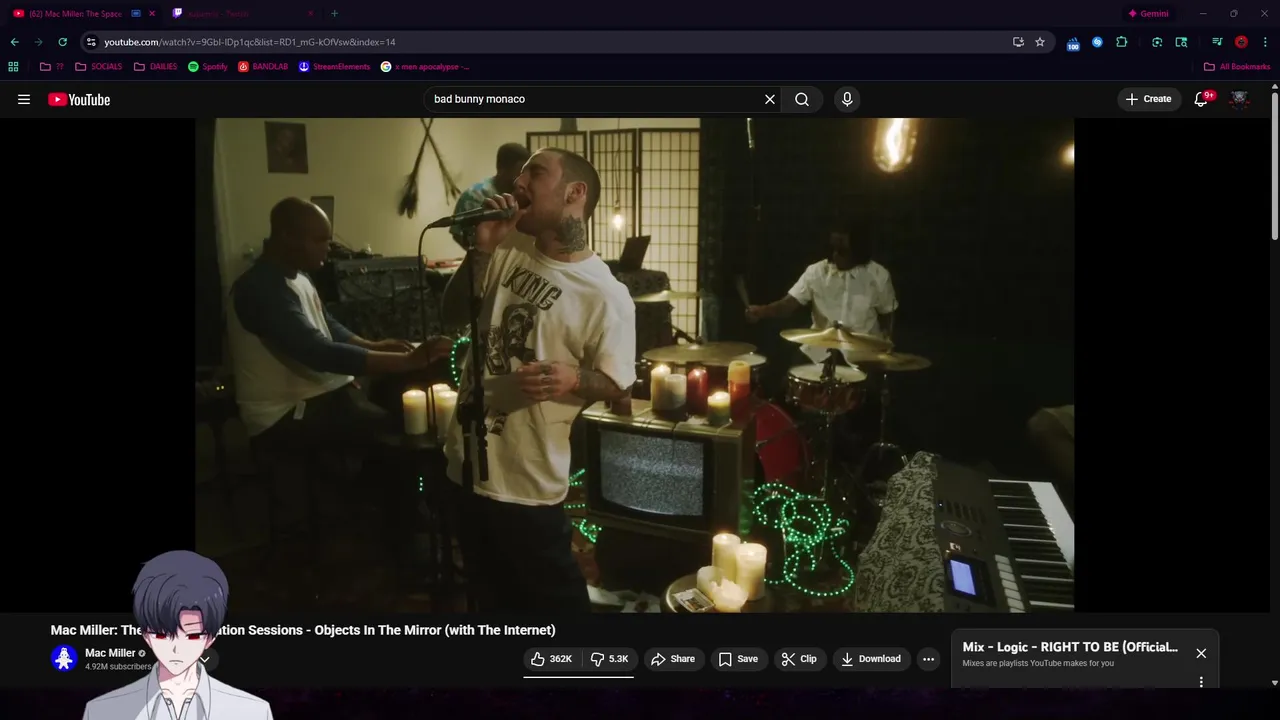Click the magnifier search button
1280x720 pixels.
click(802, 99)
